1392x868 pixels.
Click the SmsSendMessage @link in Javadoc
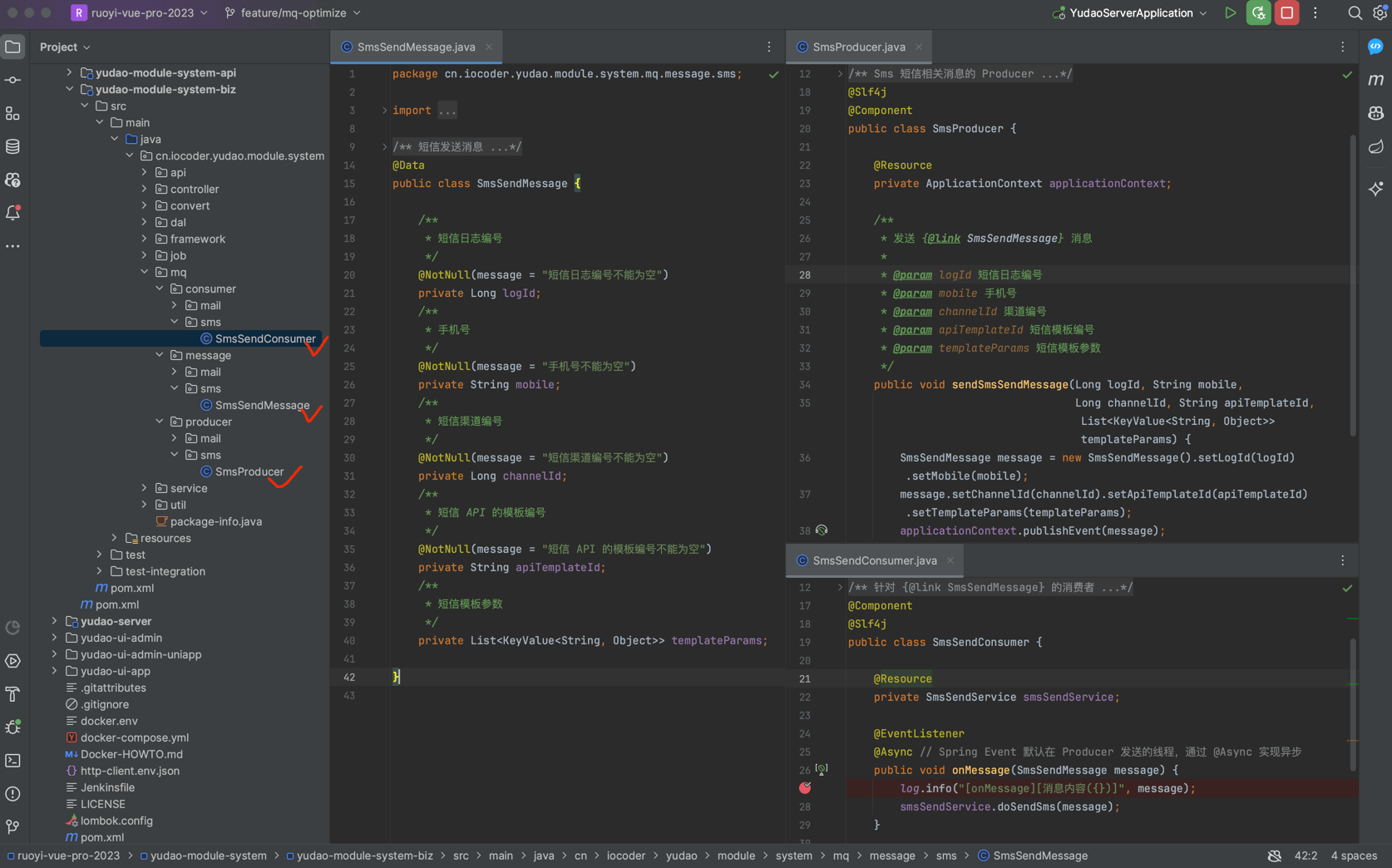[1013, 239]
